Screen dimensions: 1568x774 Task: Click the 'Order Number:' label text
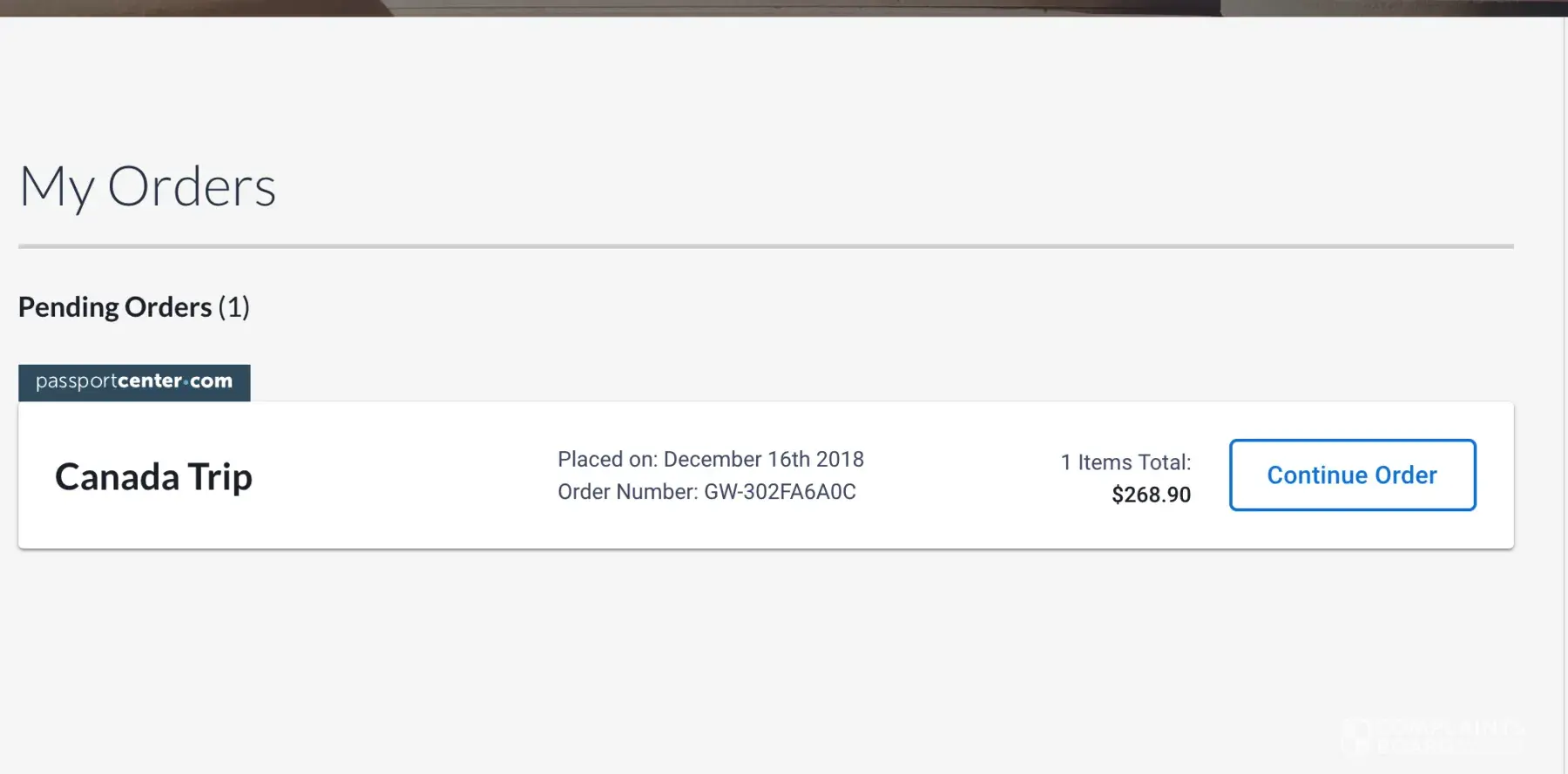pos(627,492)
